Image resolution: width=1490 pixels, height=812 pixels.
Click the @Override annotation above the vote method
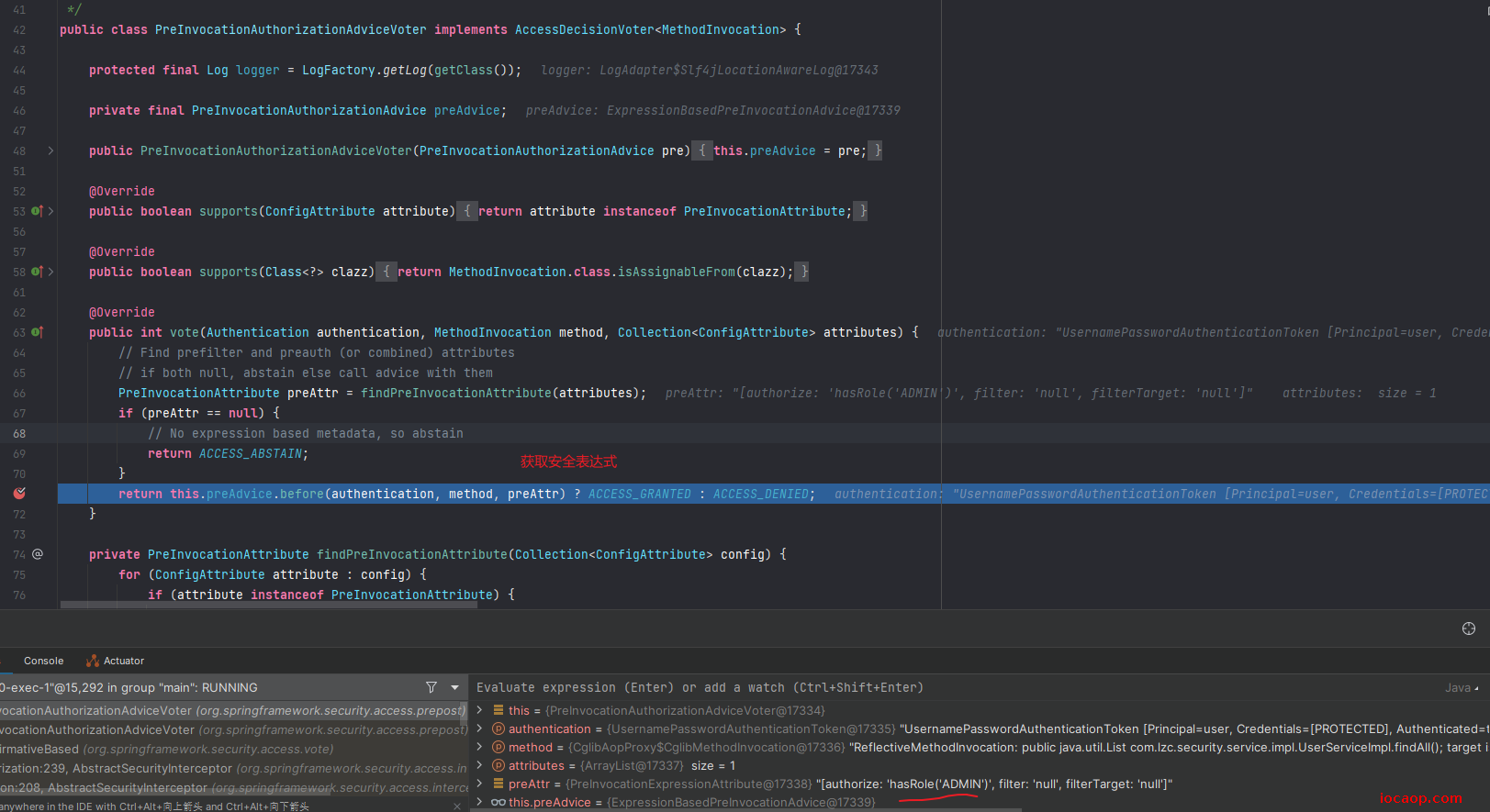tap(122, 312)
